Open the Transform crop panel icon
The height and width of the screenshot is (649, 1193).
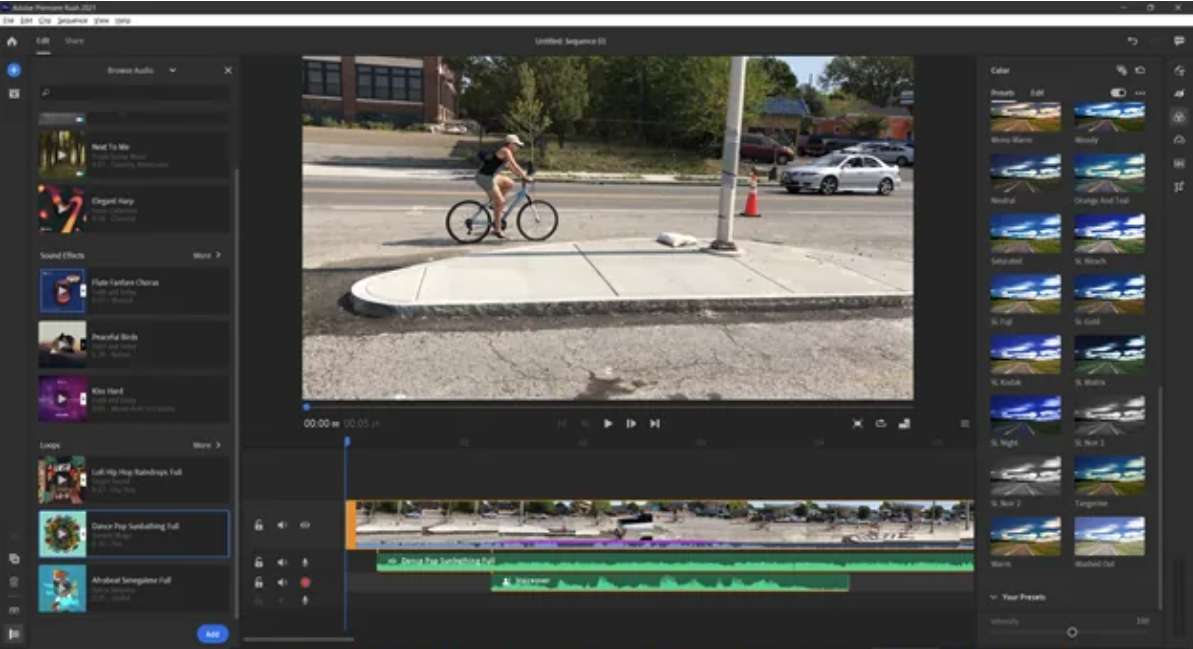[x=1179, y=186]
